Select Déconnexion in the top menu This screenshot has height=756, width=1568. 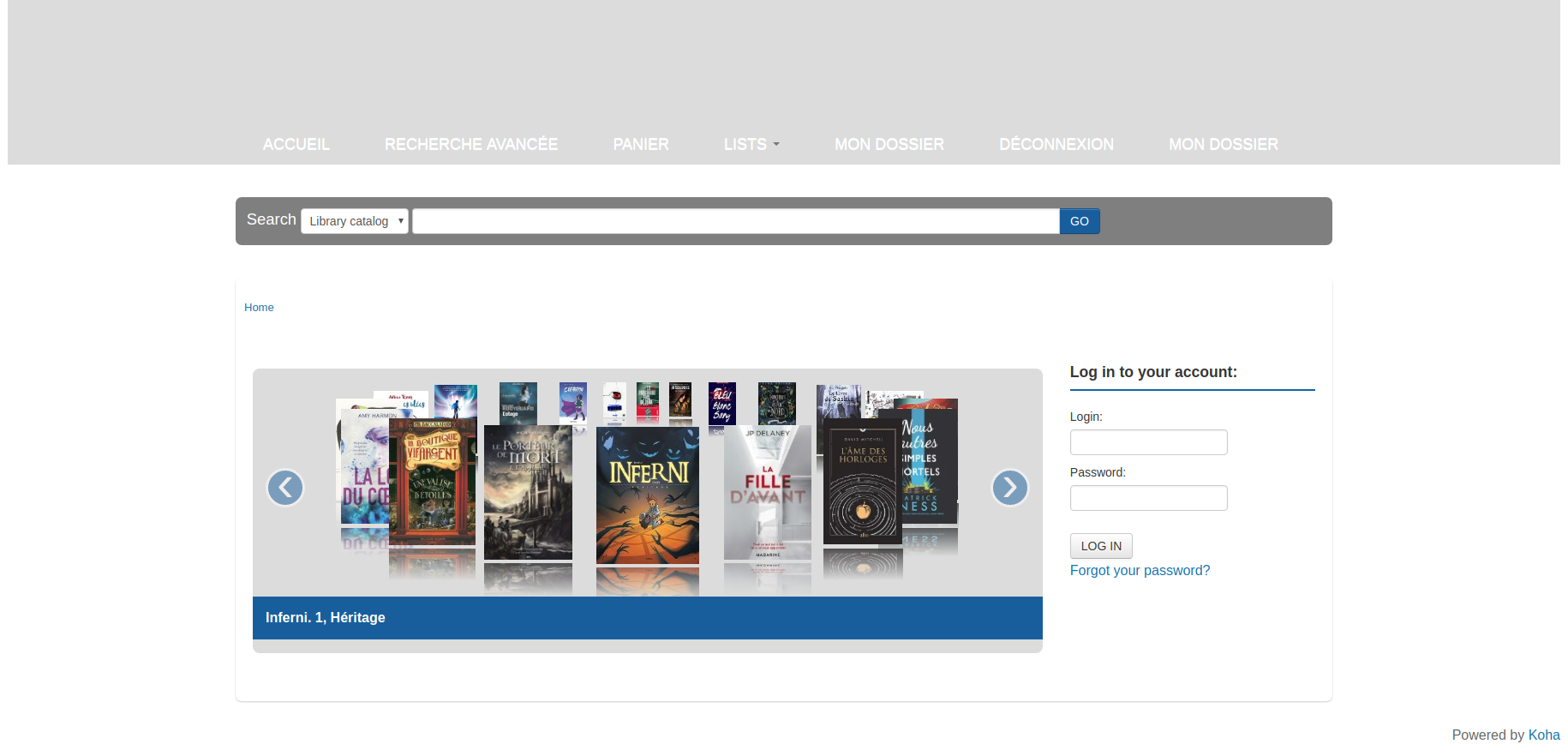tap(1056, 144)
